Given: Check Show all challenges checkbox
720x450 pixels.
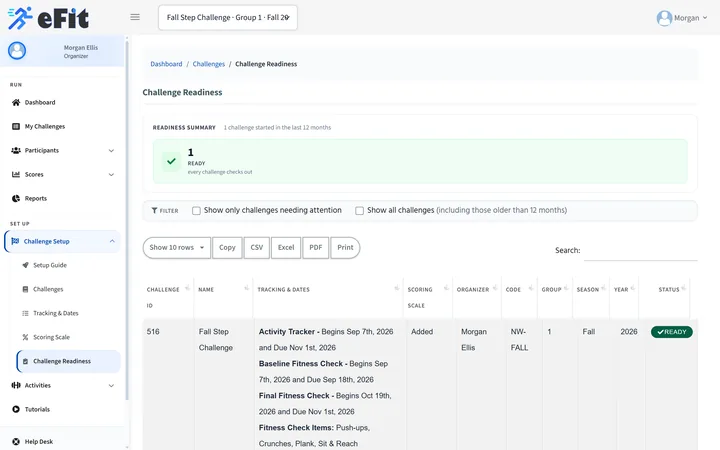Looking at the screenshot, I should click(360, 210).
